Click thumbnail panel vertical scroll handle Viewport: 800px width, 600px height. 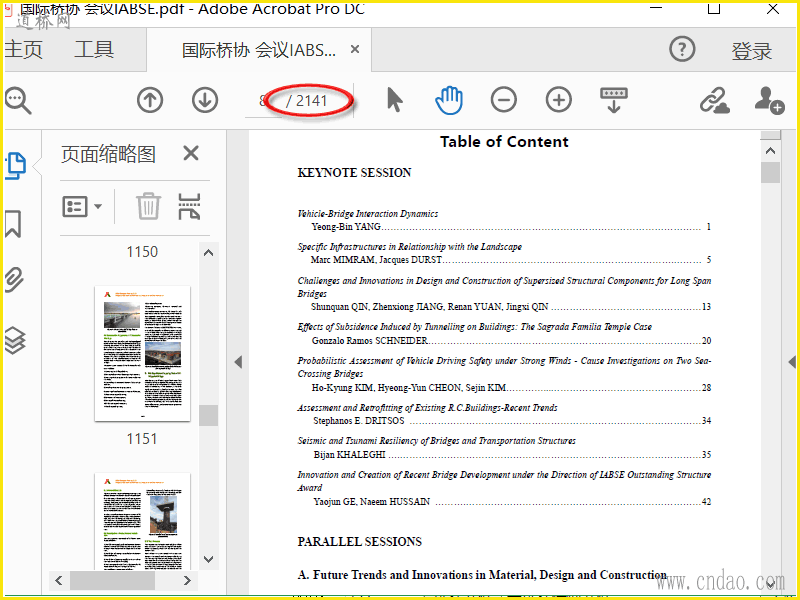208,415
